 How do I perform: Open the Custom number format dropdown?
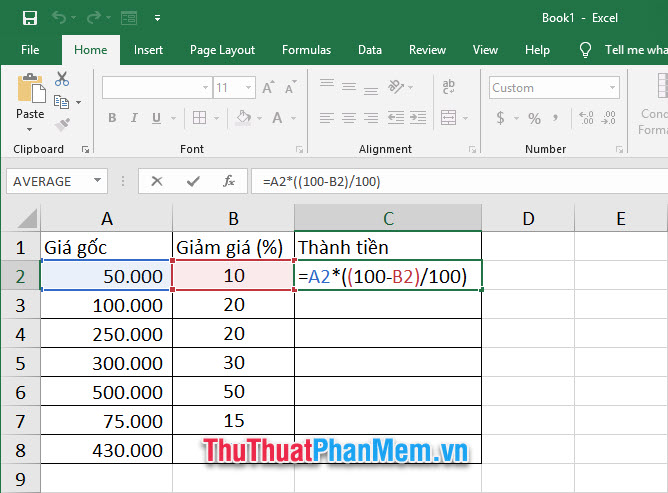tap(612, 88)
